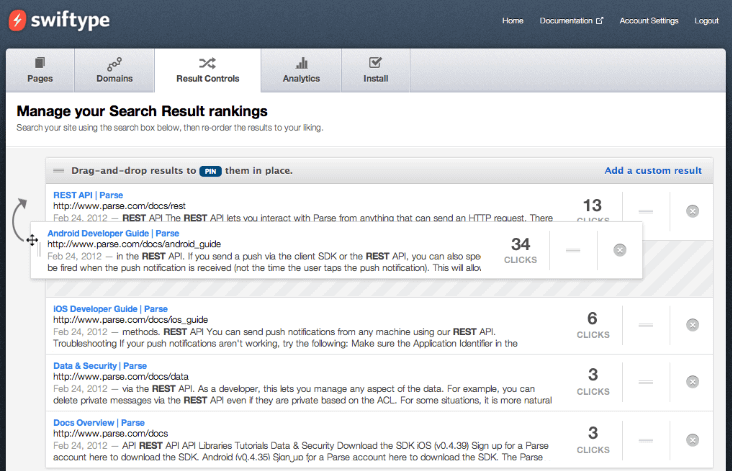Switch to the Domains tab
Image resolution: width=732 pixels, height=471 pixels.
click(114, 70)
